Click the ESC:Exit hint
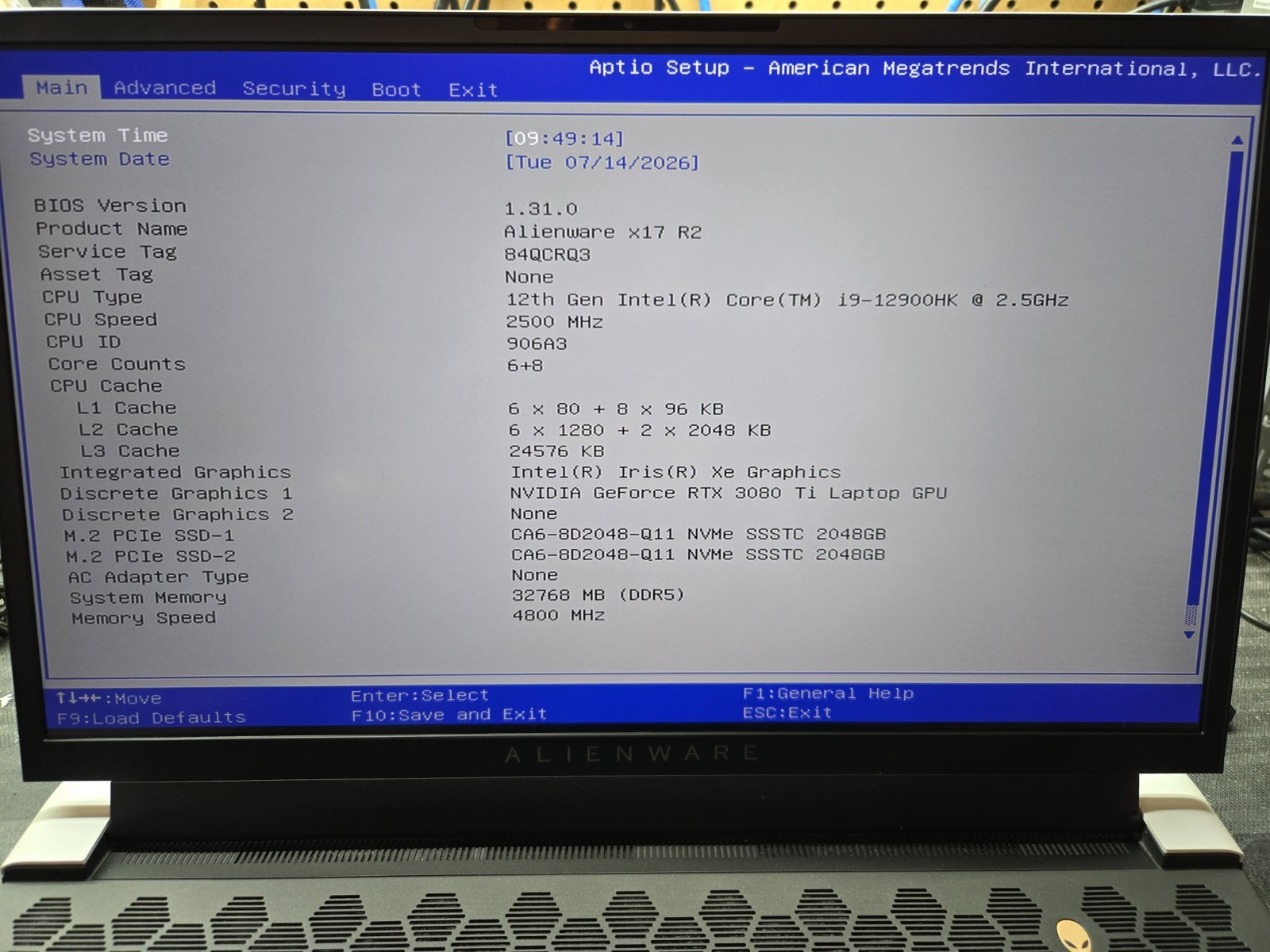Screen dimensions: 1270x952 click(x=787, y=712)
